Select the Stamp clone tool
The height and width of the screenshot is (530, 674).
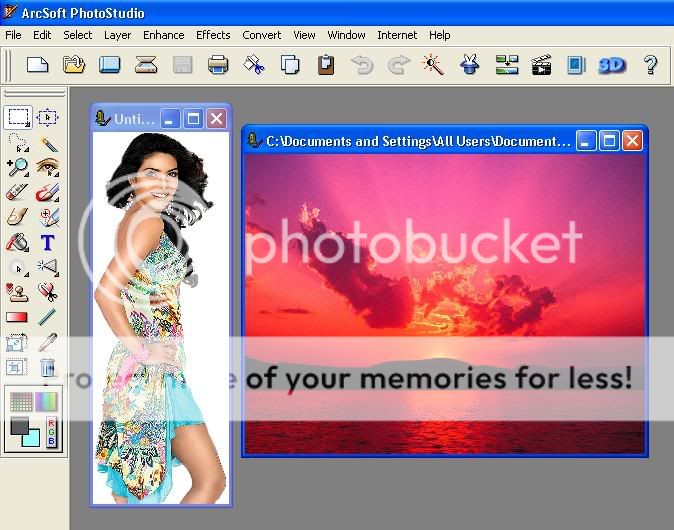(18, 292)
